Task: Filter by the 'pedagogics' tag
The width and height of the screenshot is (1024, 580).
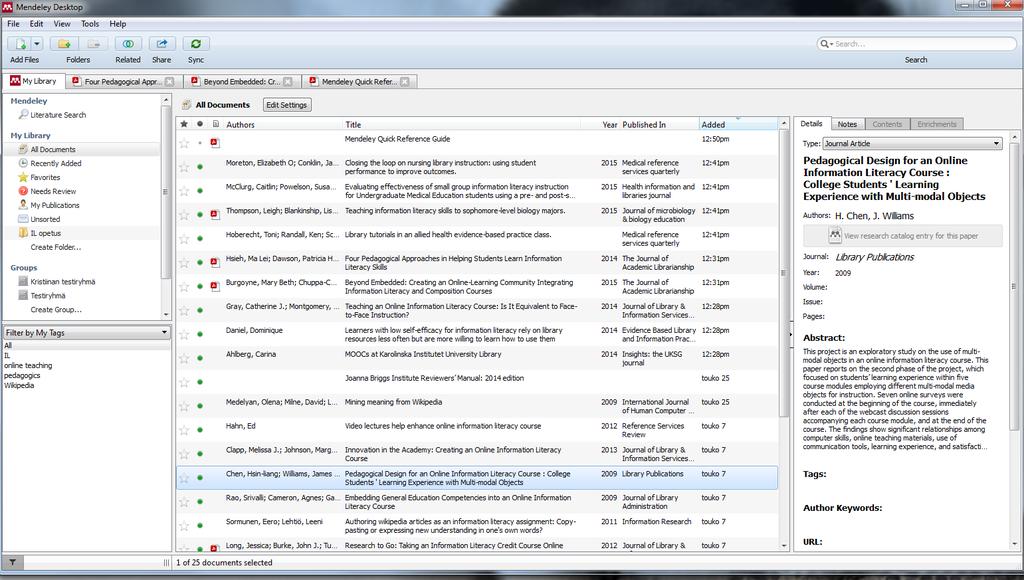Action: point(22,376)
